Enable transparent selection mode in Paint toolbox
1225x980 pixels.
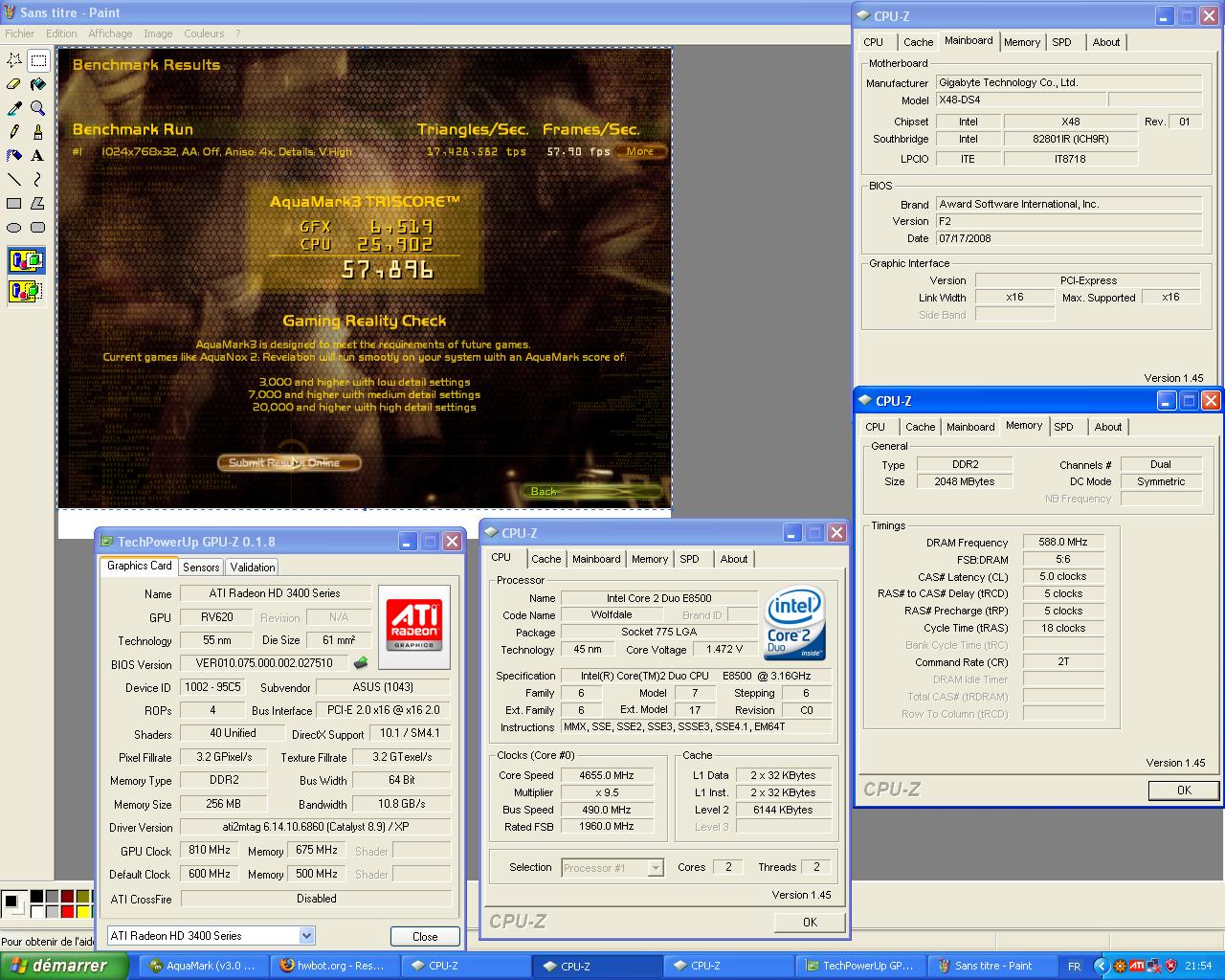point(26,290)
